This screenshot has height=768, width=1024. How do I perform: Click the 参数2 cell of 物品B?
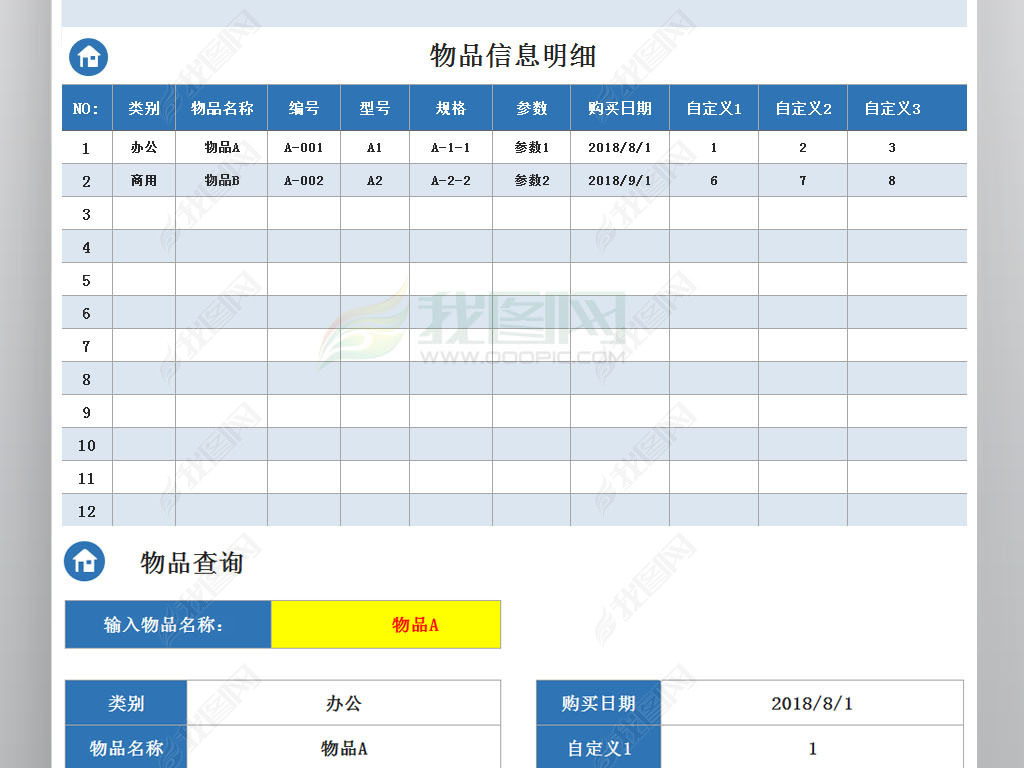click(x=532, y=180)
